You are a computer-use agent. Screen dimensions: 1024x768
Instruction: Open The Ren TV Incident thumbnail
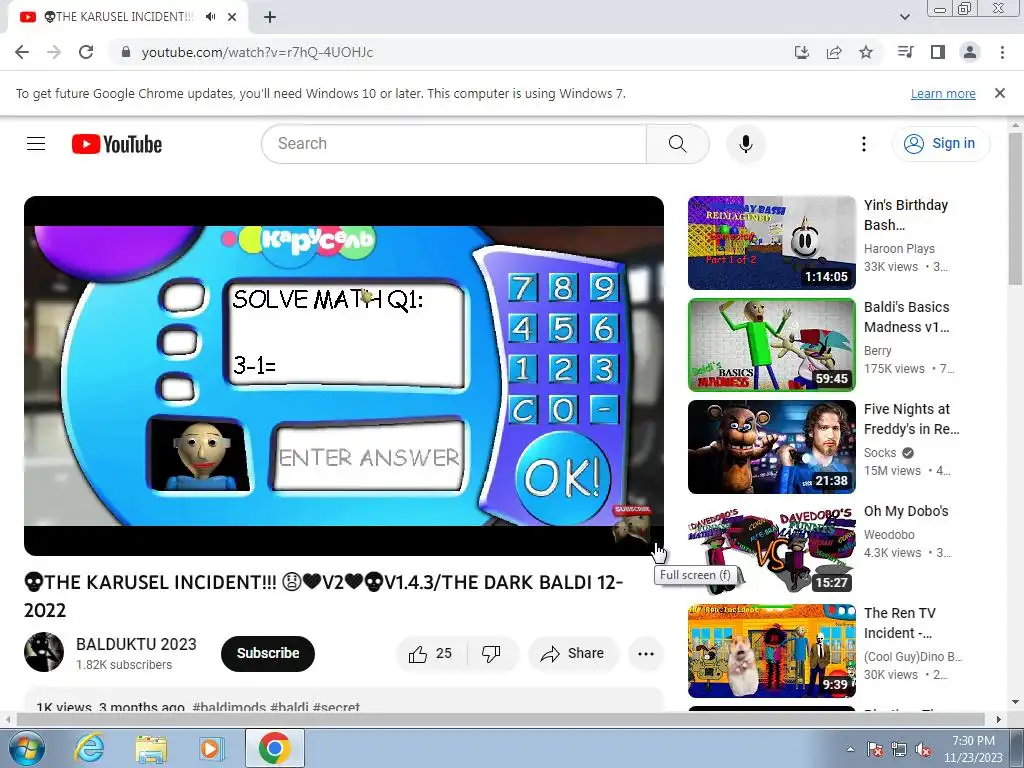(771, 650)
